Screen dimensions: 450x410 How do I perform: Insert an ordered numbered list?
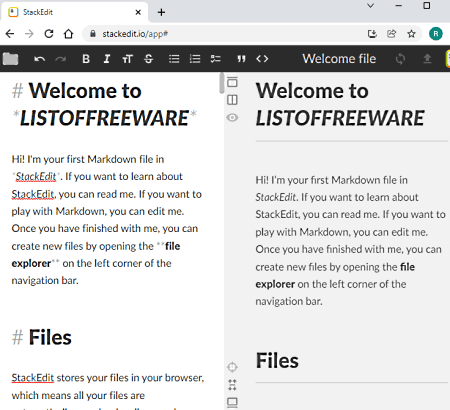pyautogui.click(x=195, y=59)
